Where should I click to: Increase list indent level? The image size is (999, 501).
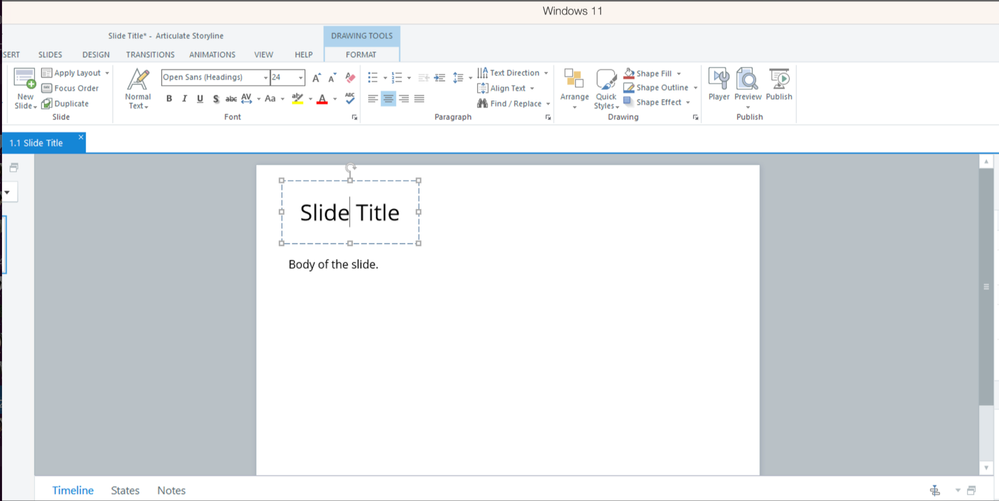(x=440, y=78)
